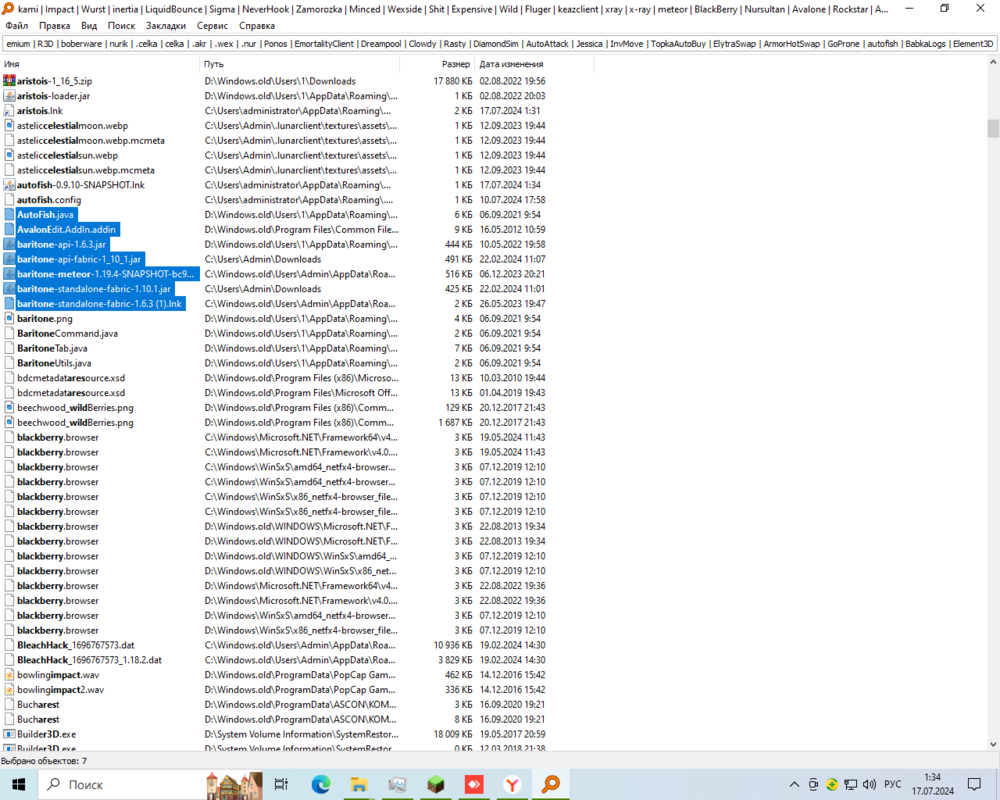Open the Minecraft grass block taskbar icon
The height and width of the screenshot is (800, 1000).
436,784
